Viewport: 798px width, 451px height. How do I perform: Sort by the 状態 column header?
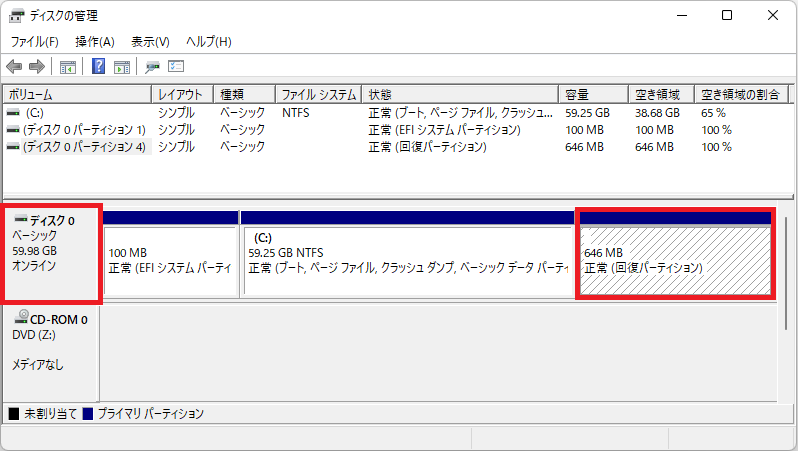pos(460,94)
